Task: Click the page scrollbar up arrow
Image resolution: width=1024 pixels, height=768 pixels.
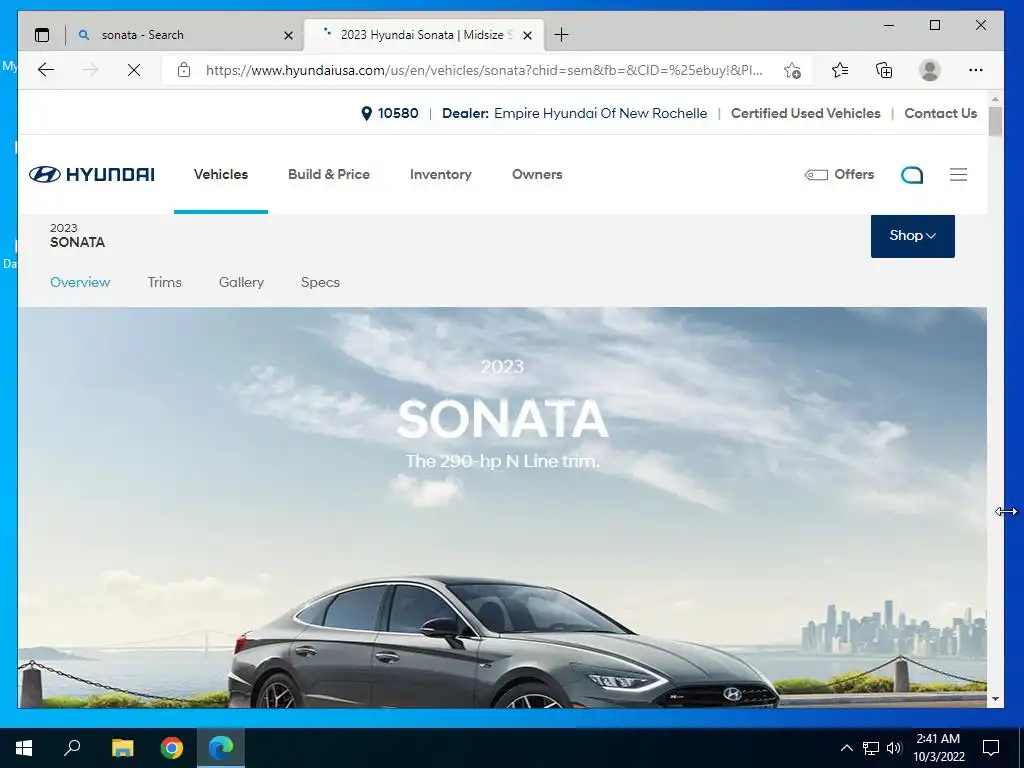Action: pos(995,99)
